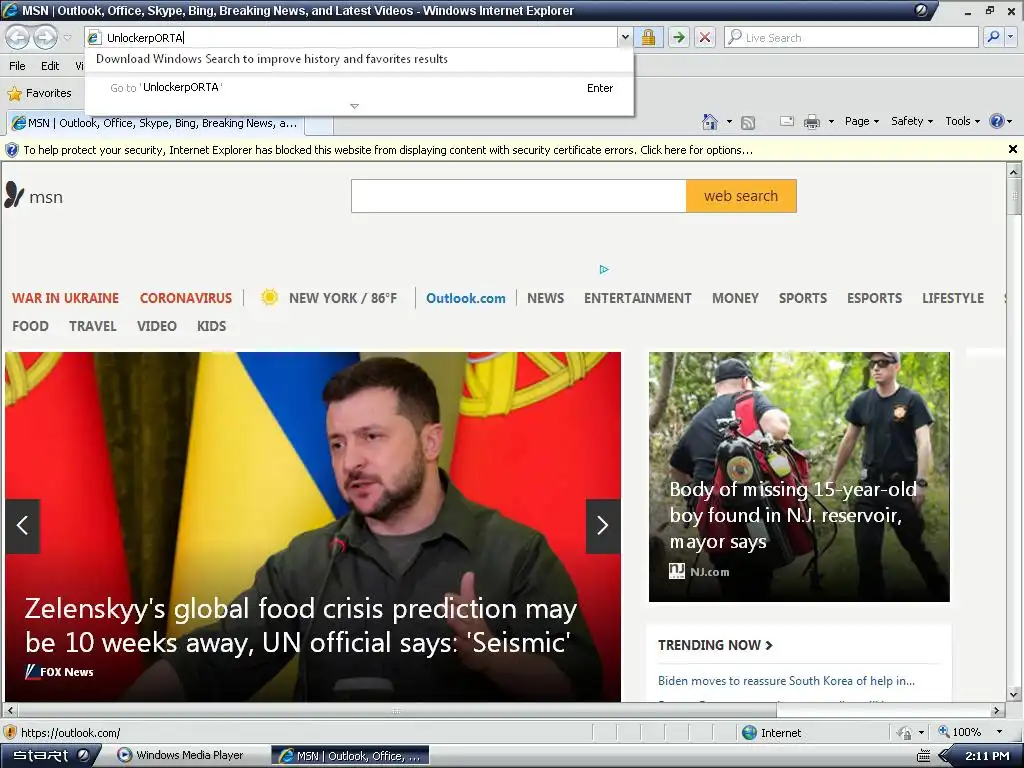Image resolution: width=1024 pixels, height=768 pixels.
Task: Click the Outlook.com link
Action: coord(466,298)
